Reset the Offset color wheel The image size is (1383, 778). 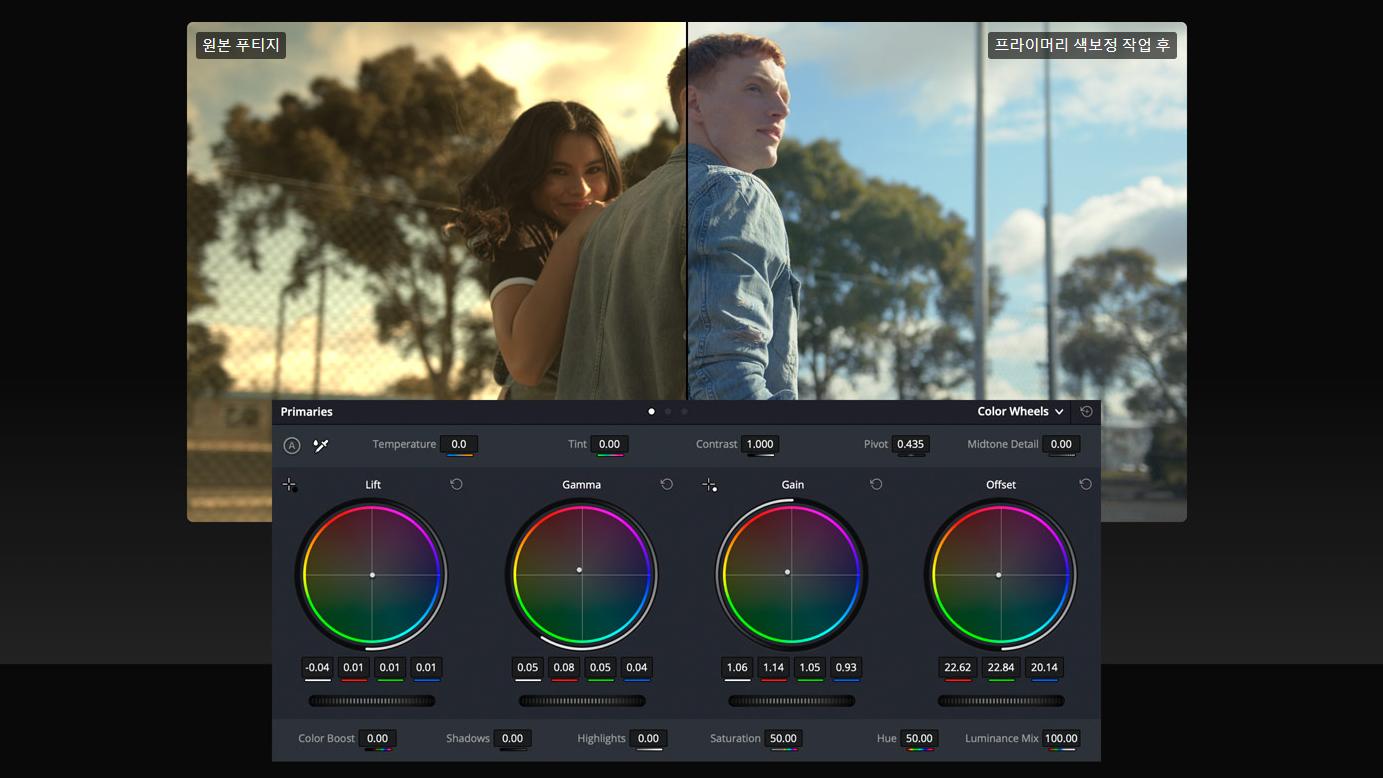click(1085, 484)
